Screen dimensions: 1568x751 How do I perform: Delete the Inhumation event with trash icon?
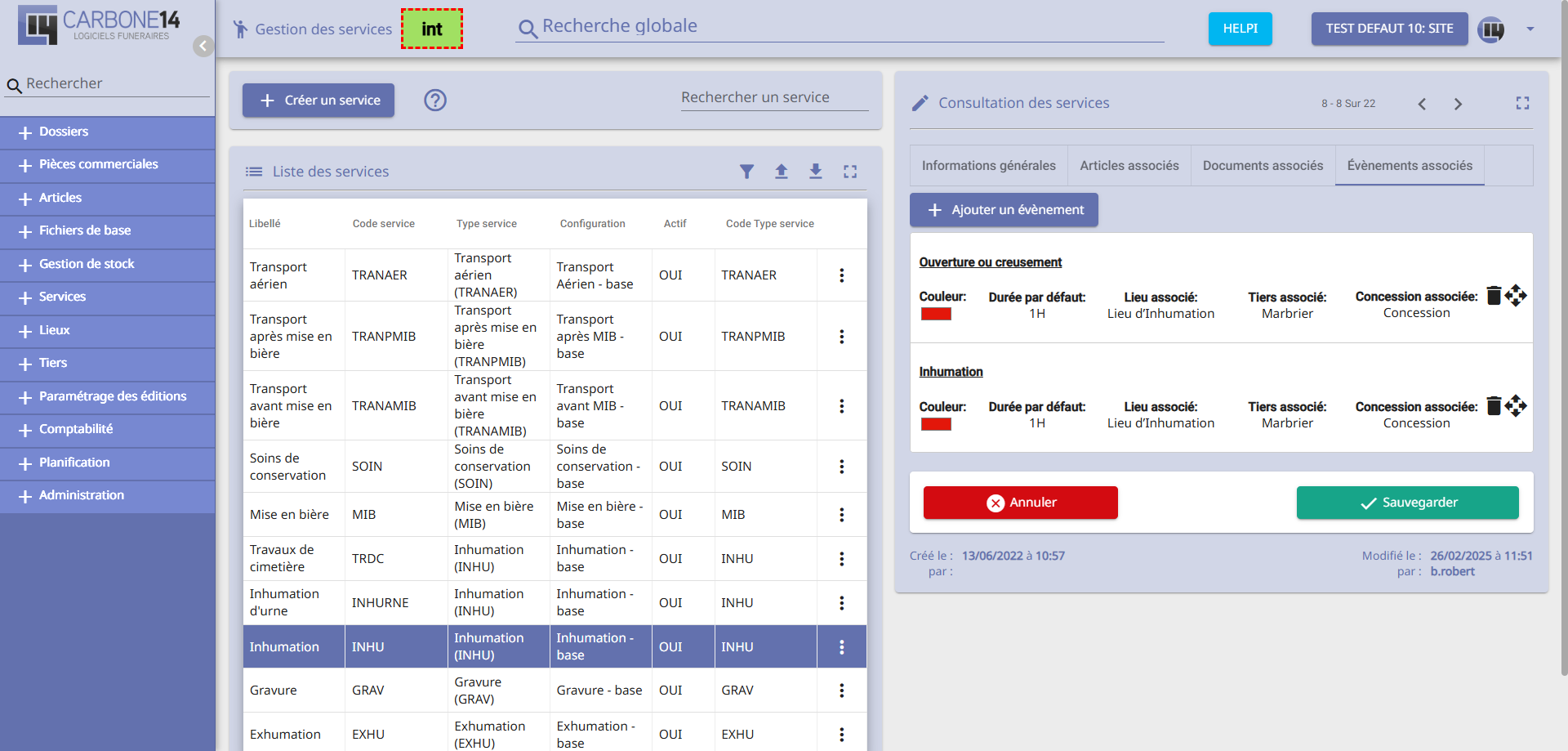(x=1494, y=405)
